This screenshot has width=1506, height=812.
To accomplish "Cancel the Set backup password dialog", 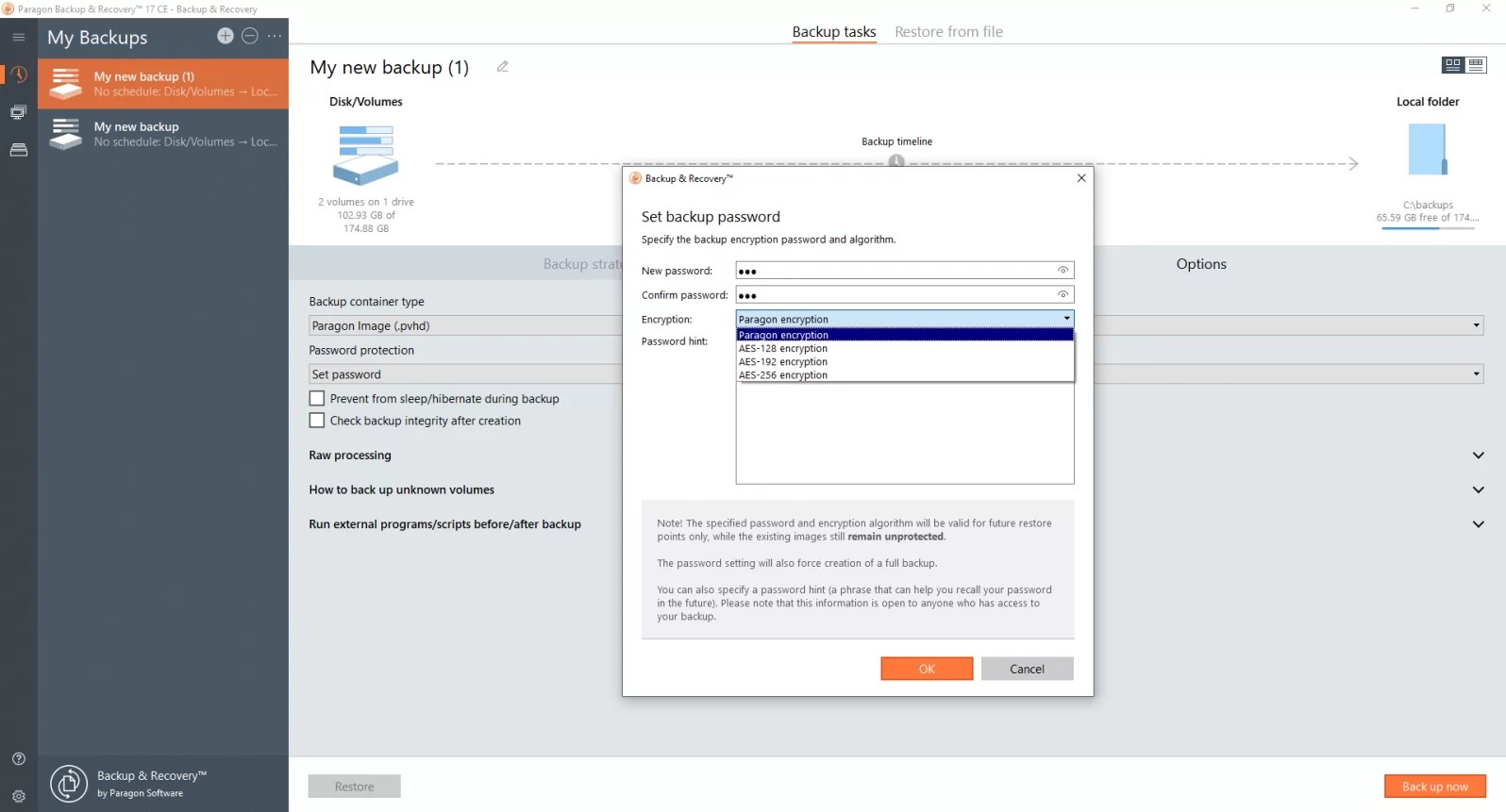I will 1027,669.
